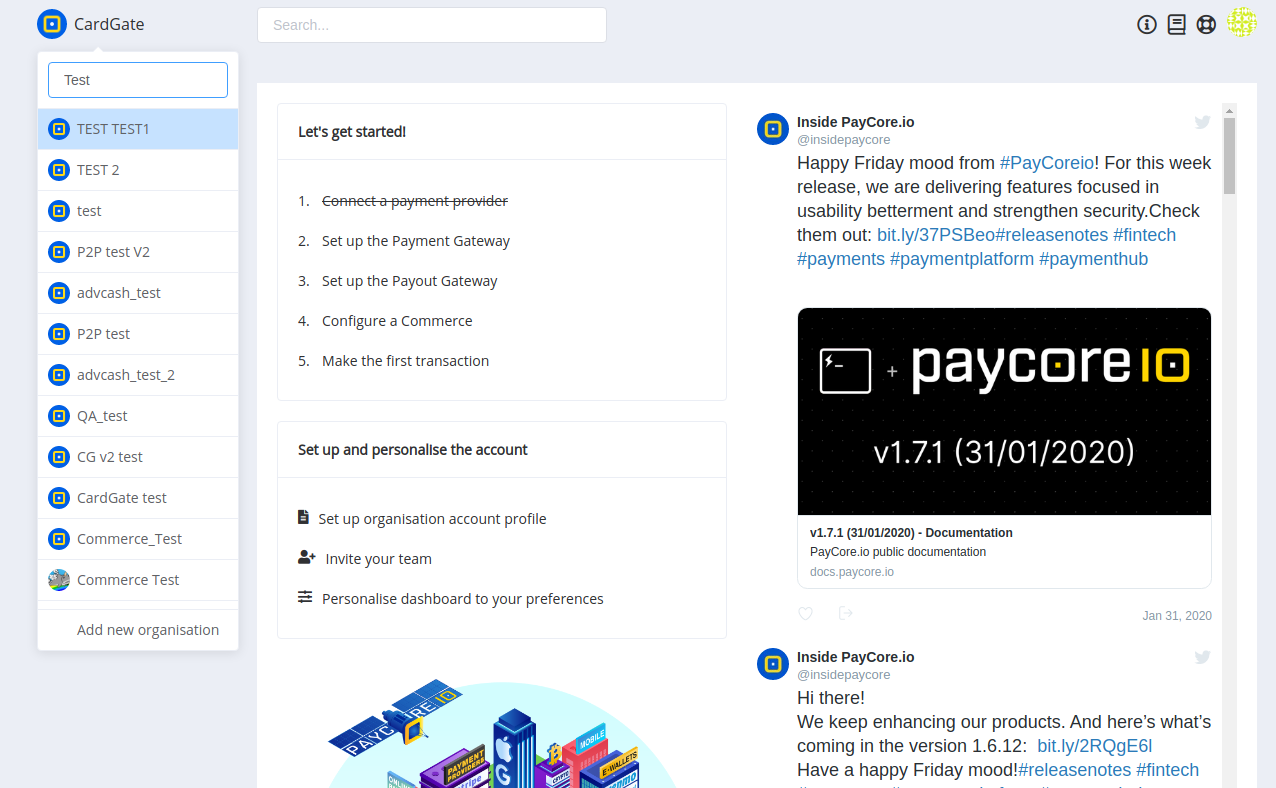Image resolution: width=1276 pixels, height=788 pixels.
Task: Click the add-user icon beside Invite your team
Action: (307, 558)
